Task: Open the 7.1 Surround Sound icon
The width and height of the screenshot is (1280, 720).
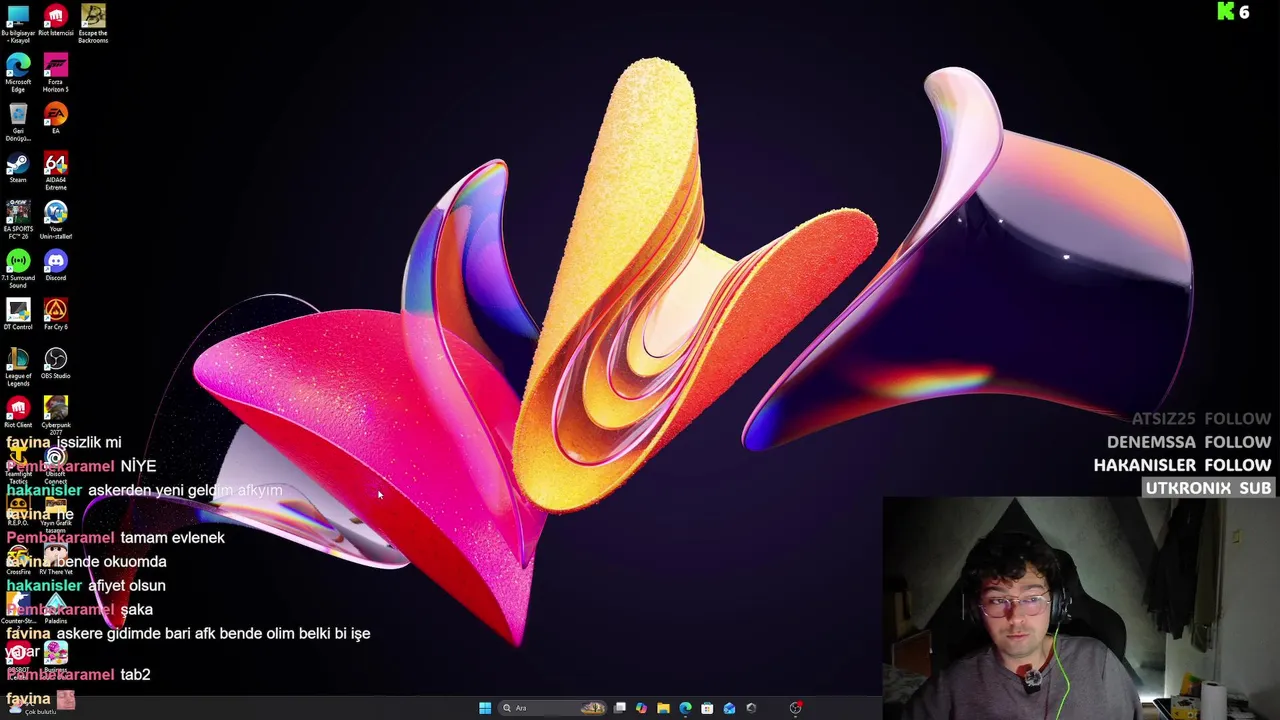Action: click(18, 269)
